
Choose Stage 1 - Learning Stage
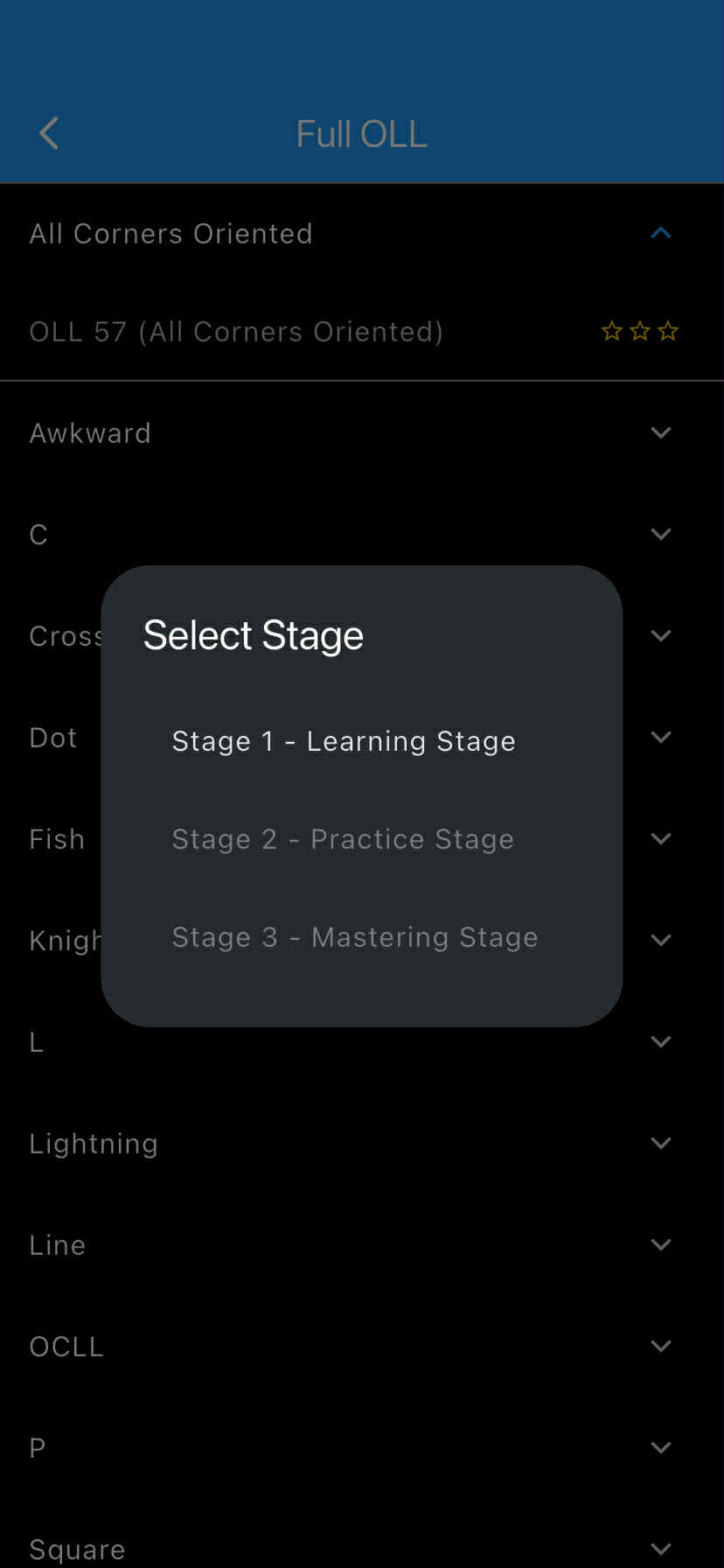point(344,741)
